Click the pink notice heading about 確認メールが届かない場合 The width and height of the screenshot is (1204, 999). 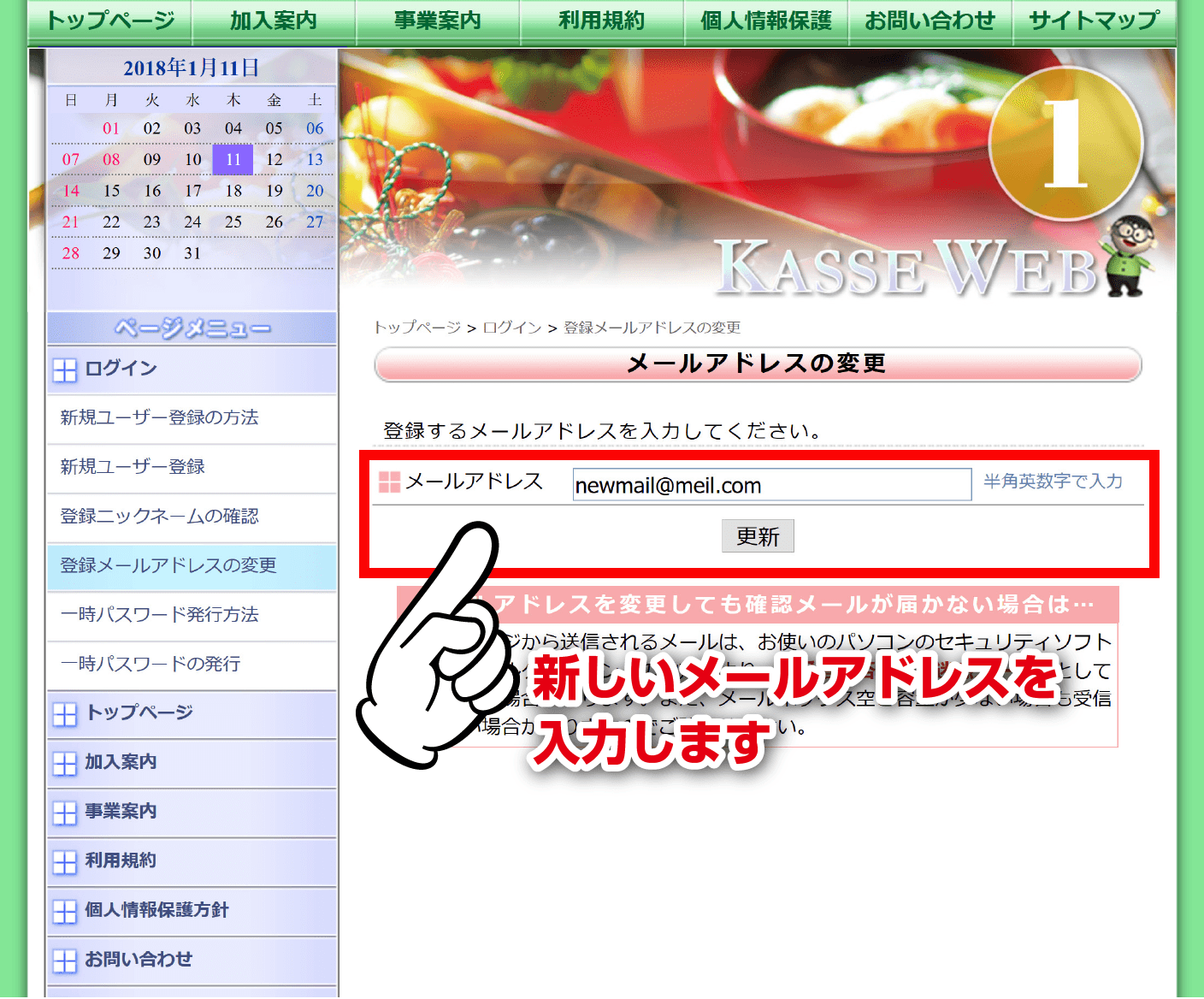tap(758, 605)
